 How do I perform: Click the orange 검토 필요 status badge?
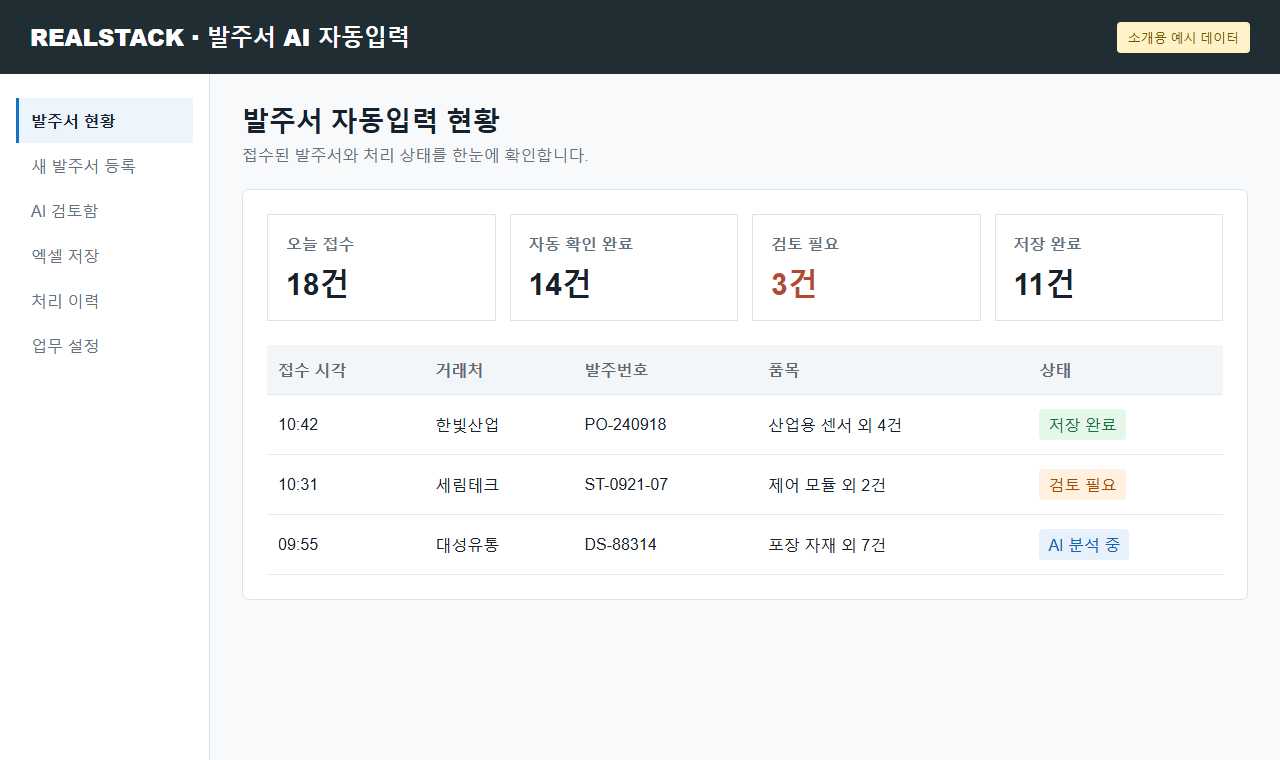point(1082,485)
